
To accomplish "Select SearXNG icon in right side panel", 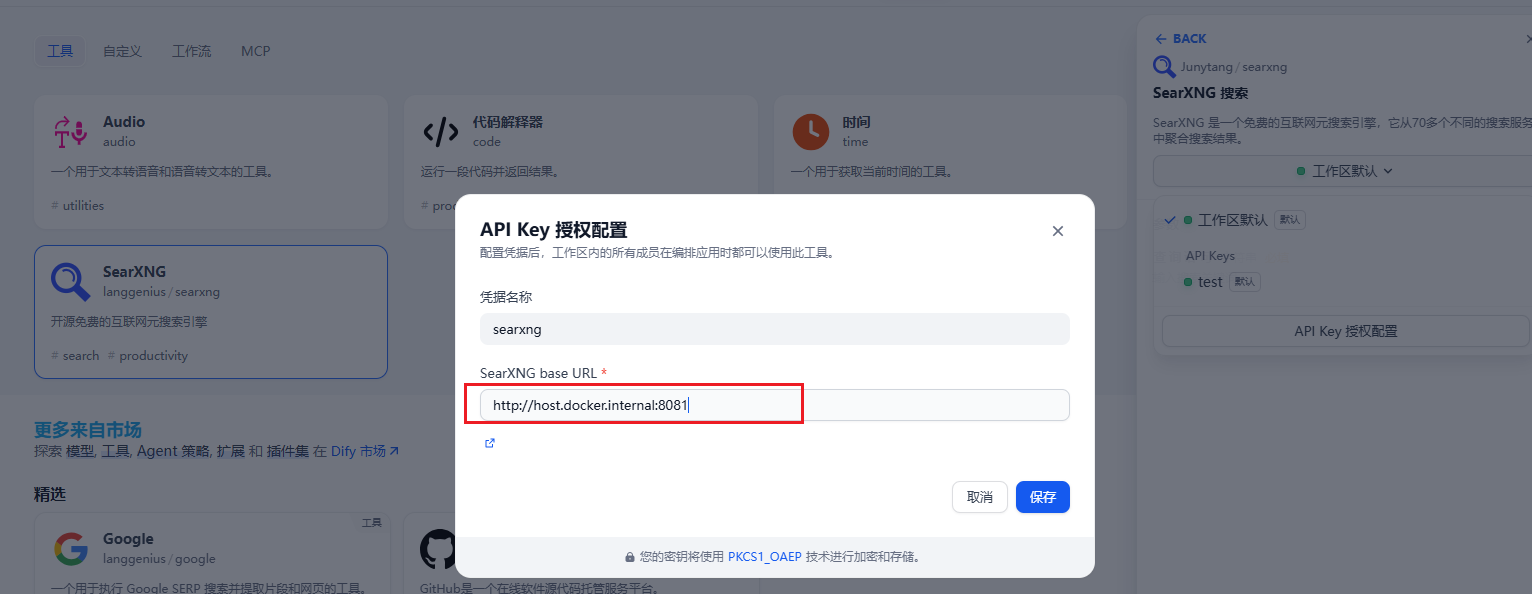I will click(x=1164, y=67).
